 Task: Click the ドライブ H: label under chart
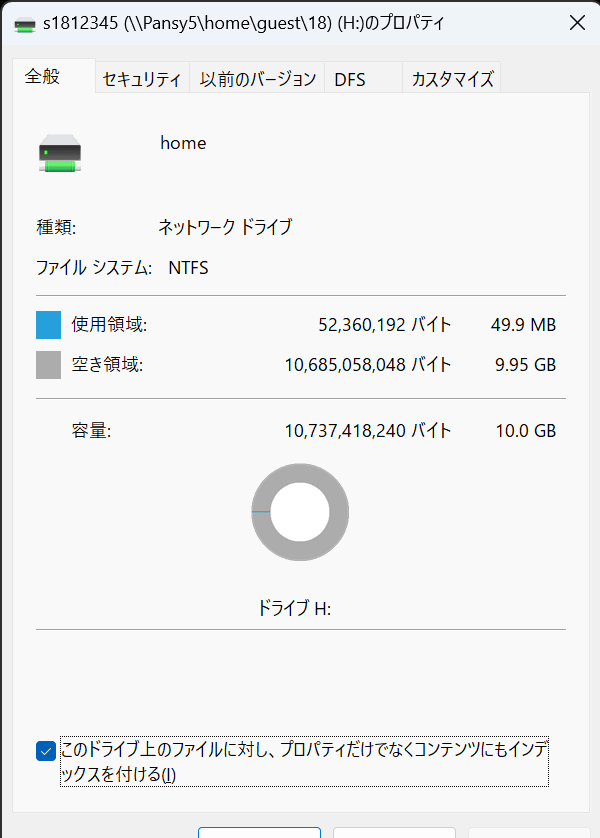click(x=294, y=608)
